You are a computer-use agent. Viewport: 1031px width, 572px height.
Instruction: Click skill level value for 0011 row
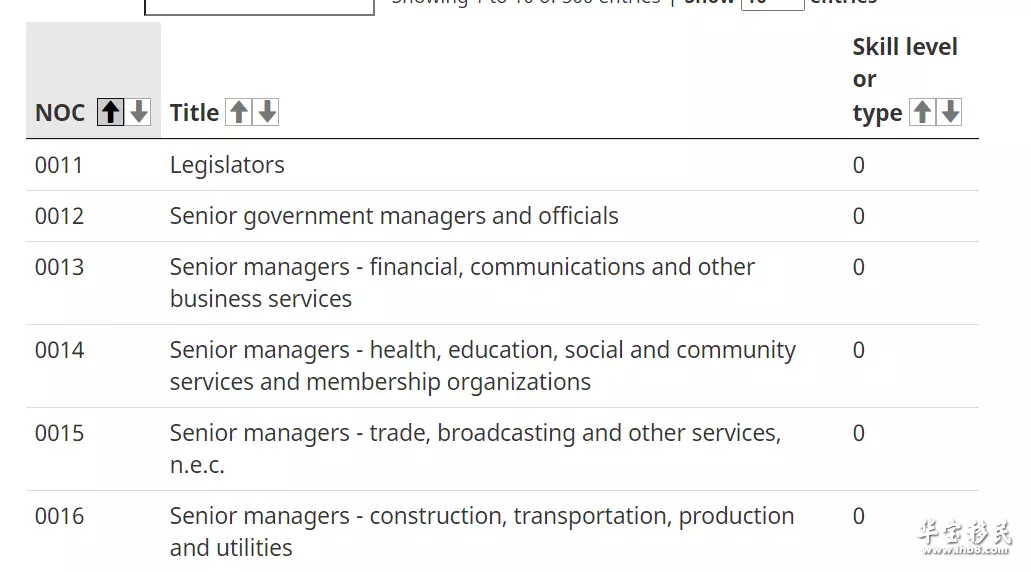(859, 165)
